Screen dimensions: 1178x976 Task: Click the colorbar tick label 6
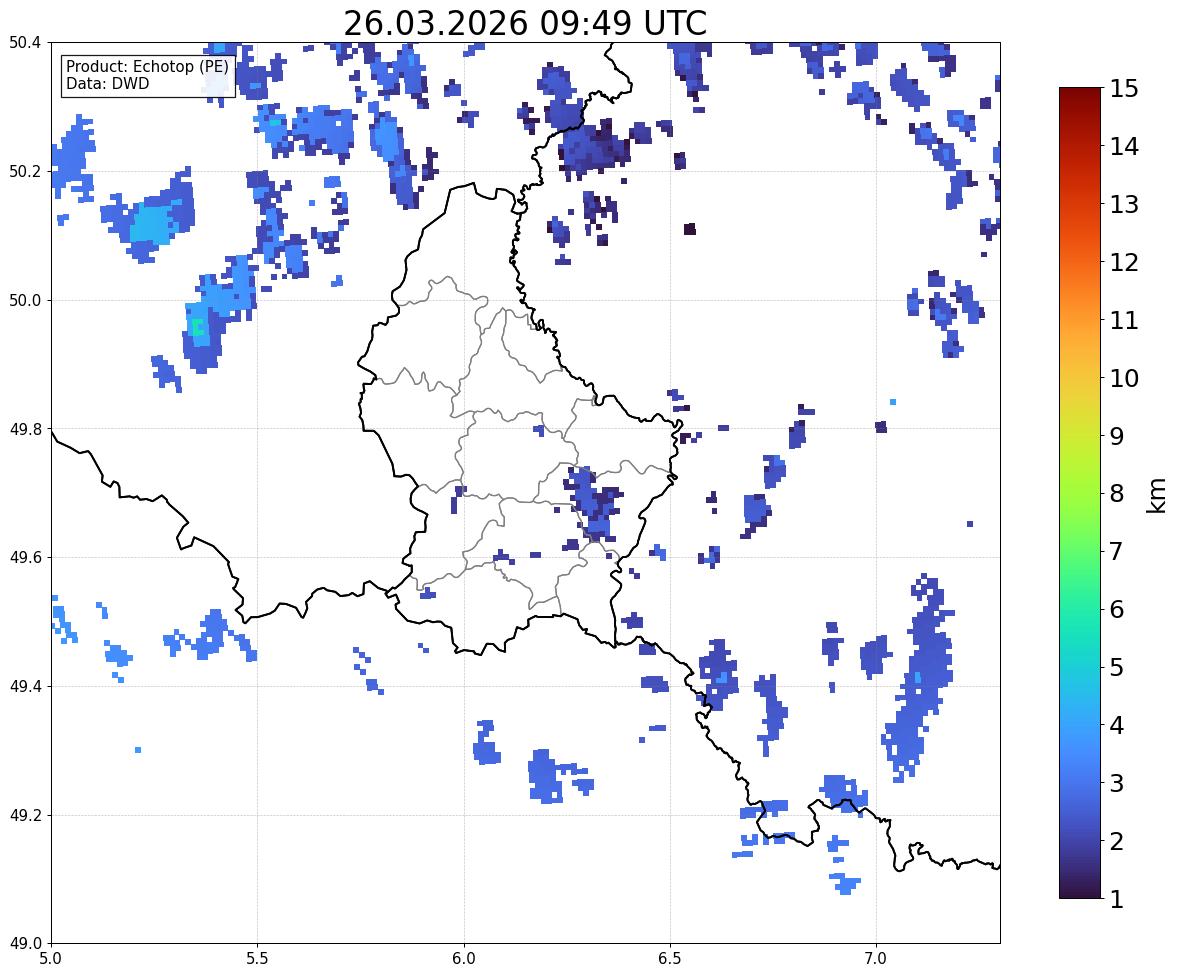tap(1116, 609)
